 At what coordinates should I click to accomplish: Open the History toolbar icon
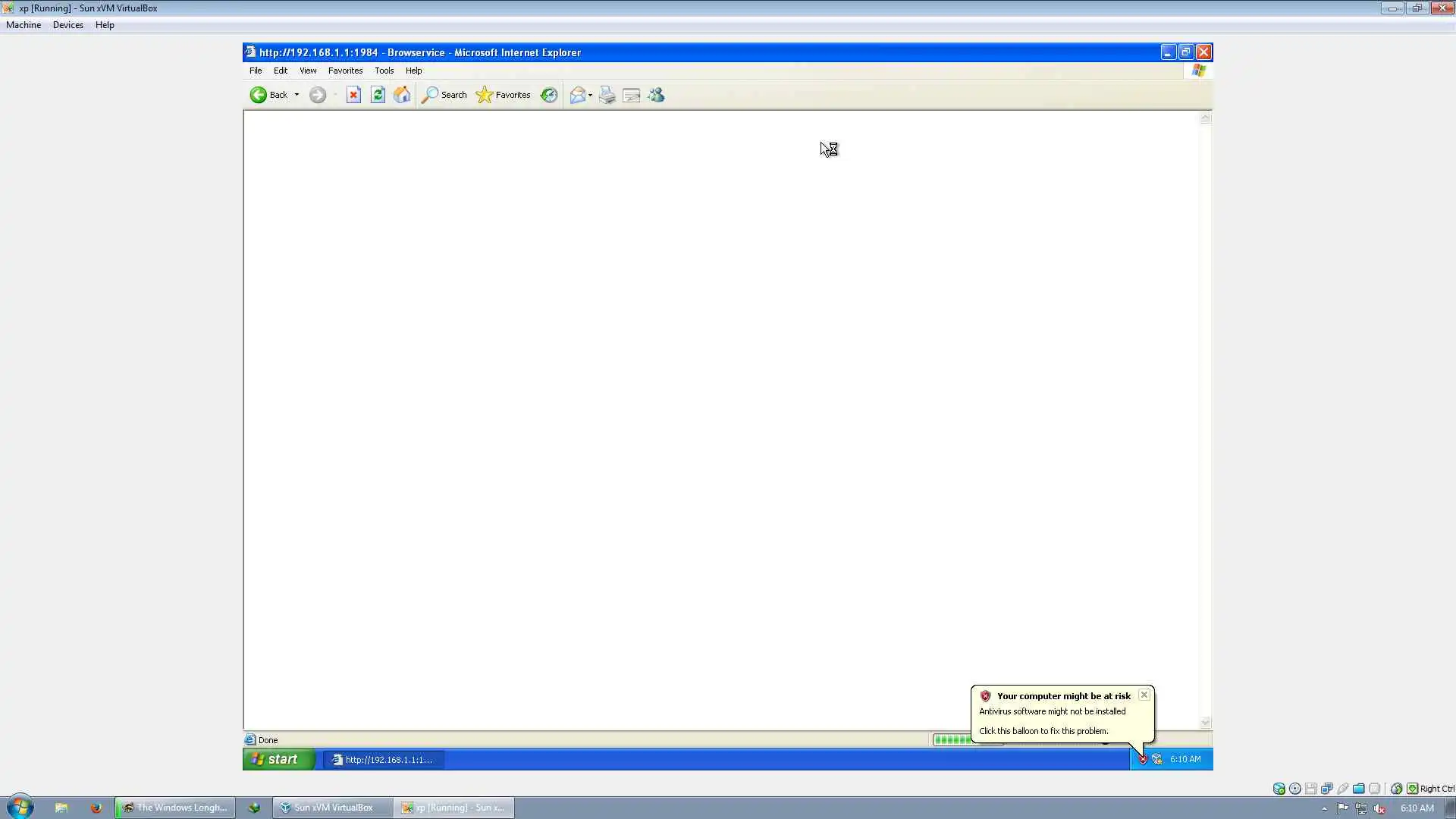tap(549, 95)
